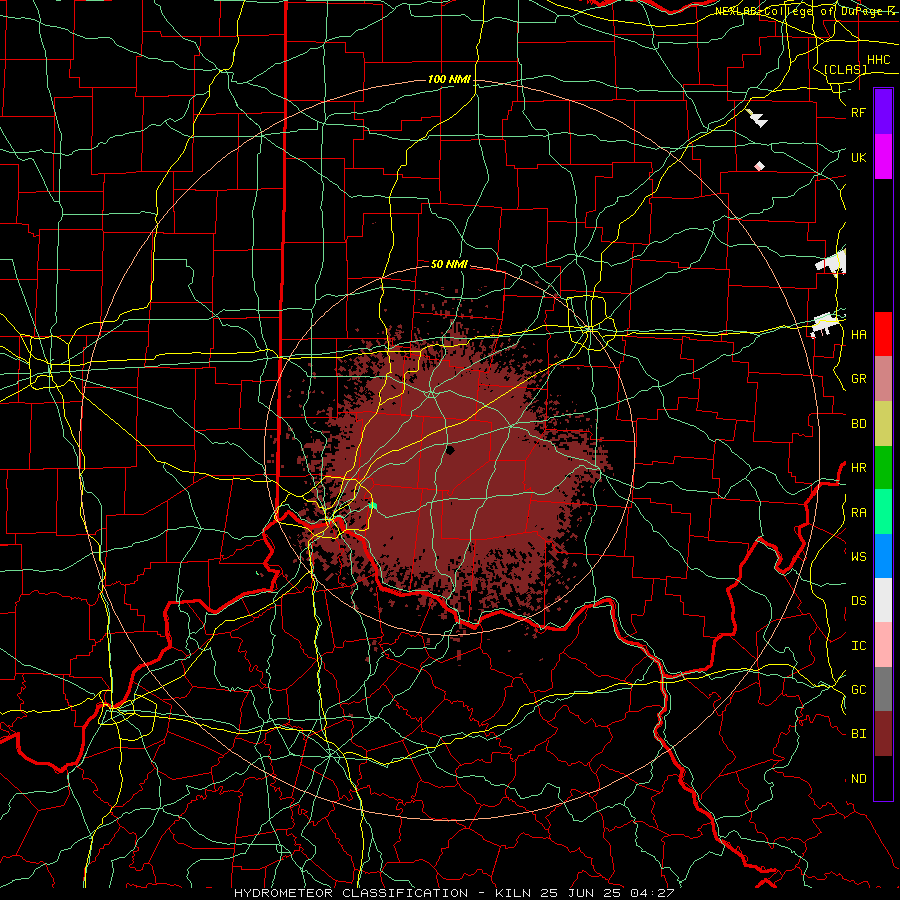
Task: Click the HA red legend swatch
Action: (x=883, y=334)
